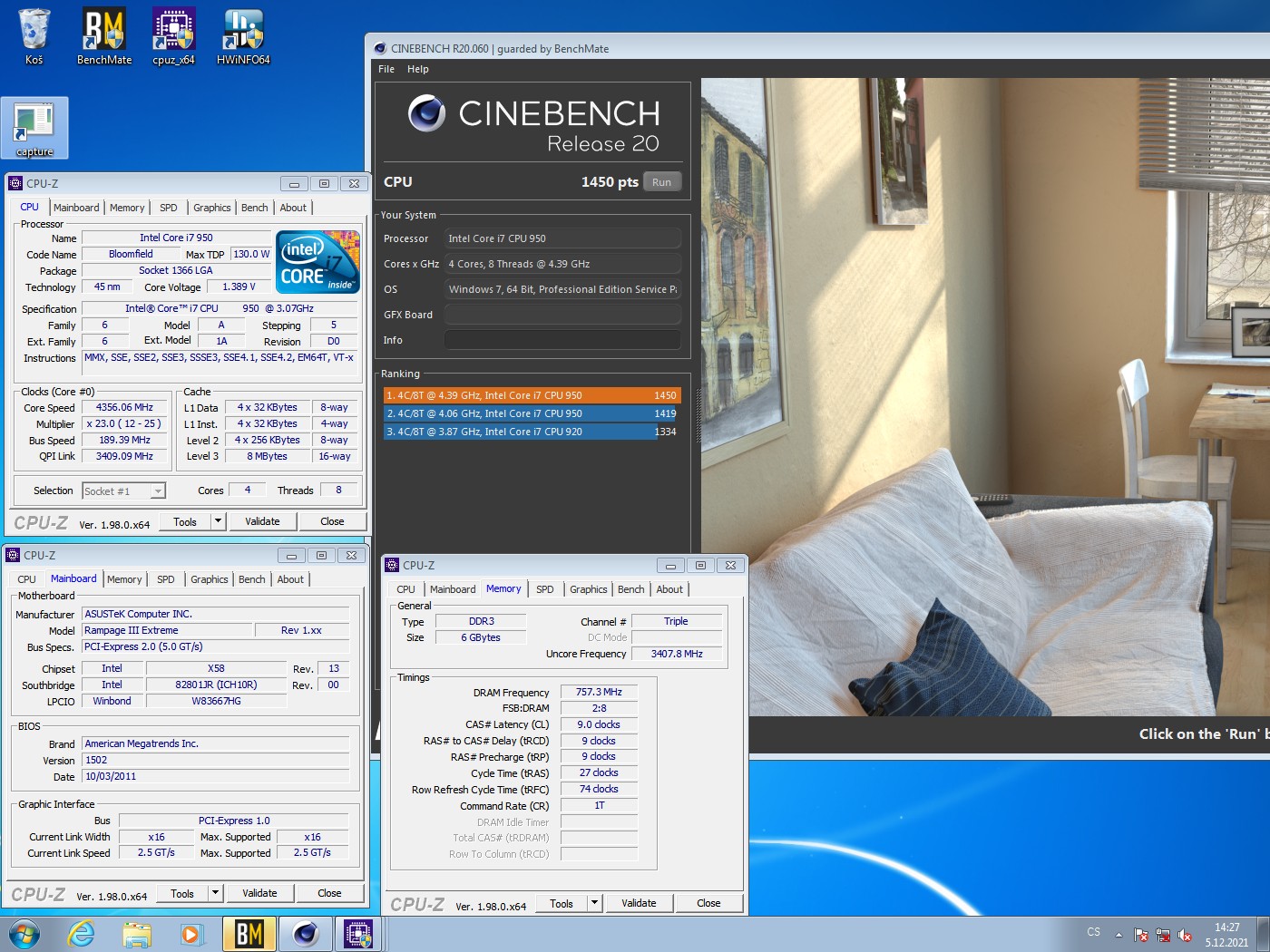This screenshot has height=952, width=1270.
Task: Click Close button in Memory window
Action: tap(708, 903)
